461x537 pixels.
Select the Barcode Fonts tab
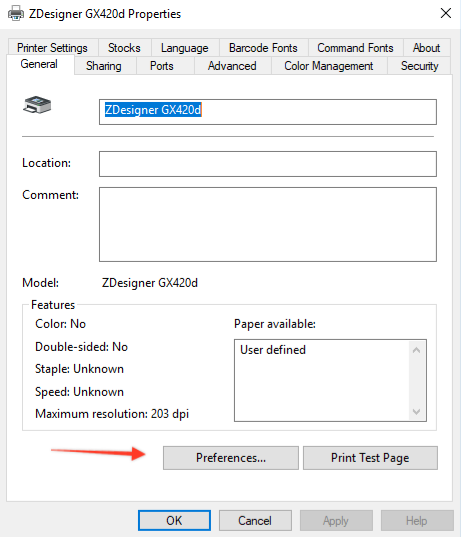[263, 48]
